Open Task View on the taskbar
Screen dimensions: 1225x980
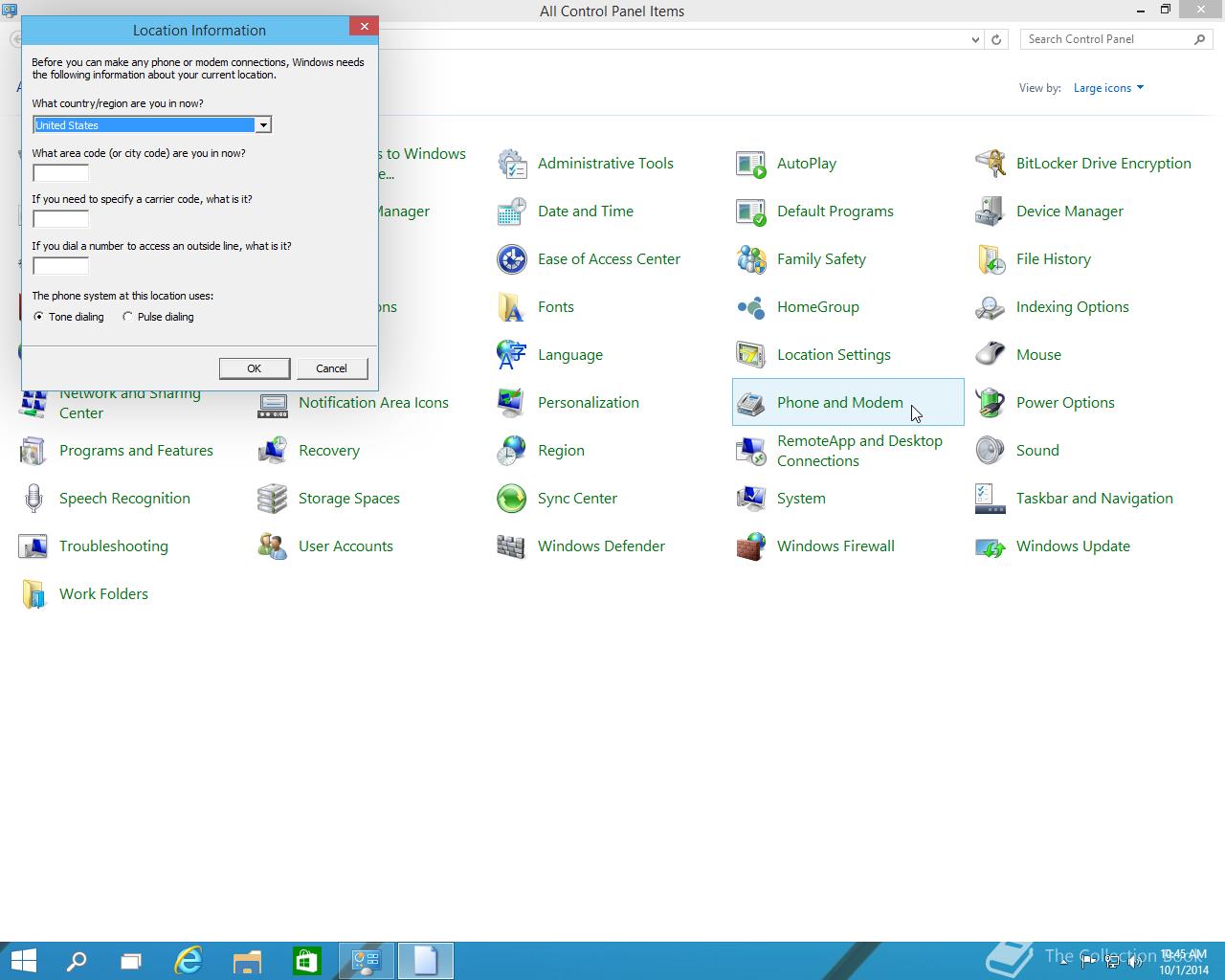point(131,961)
